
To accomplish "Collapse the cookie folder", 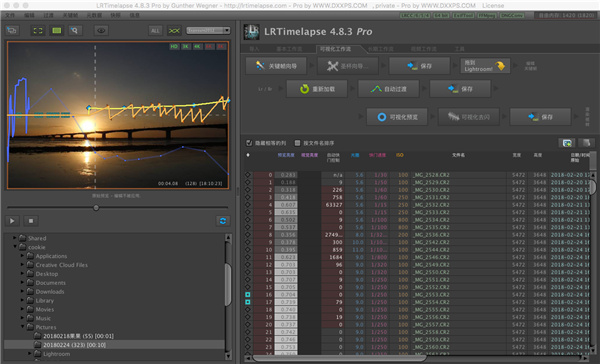I will point(15,246).
